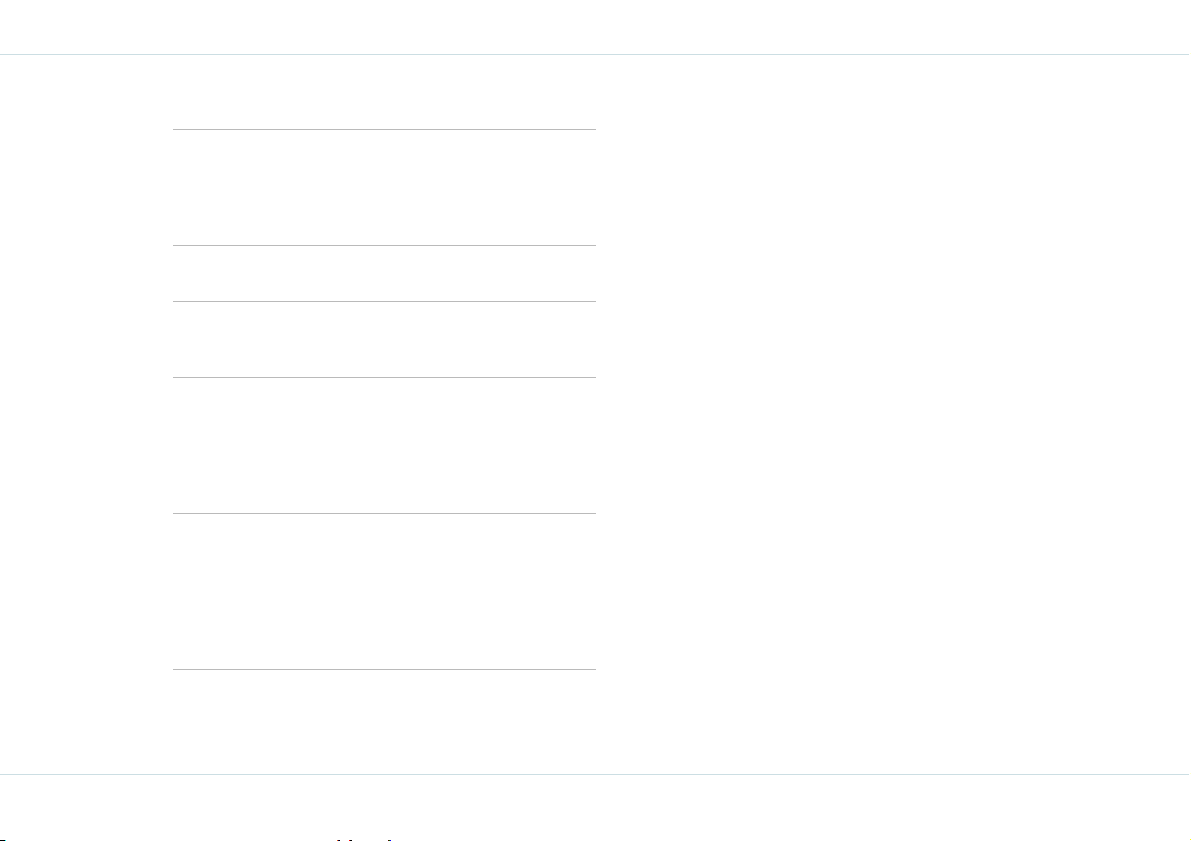Screen dimensions: 1191x841
Task: Click blank section between fourth and fifth dividers
Action: point(384,445)
